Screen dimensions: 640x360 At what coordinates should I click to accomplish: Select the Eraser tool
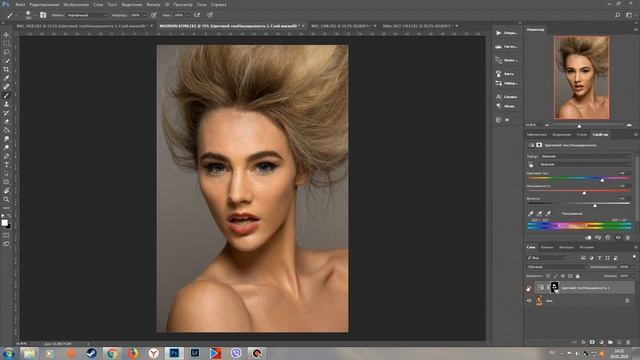pos(6,121)
